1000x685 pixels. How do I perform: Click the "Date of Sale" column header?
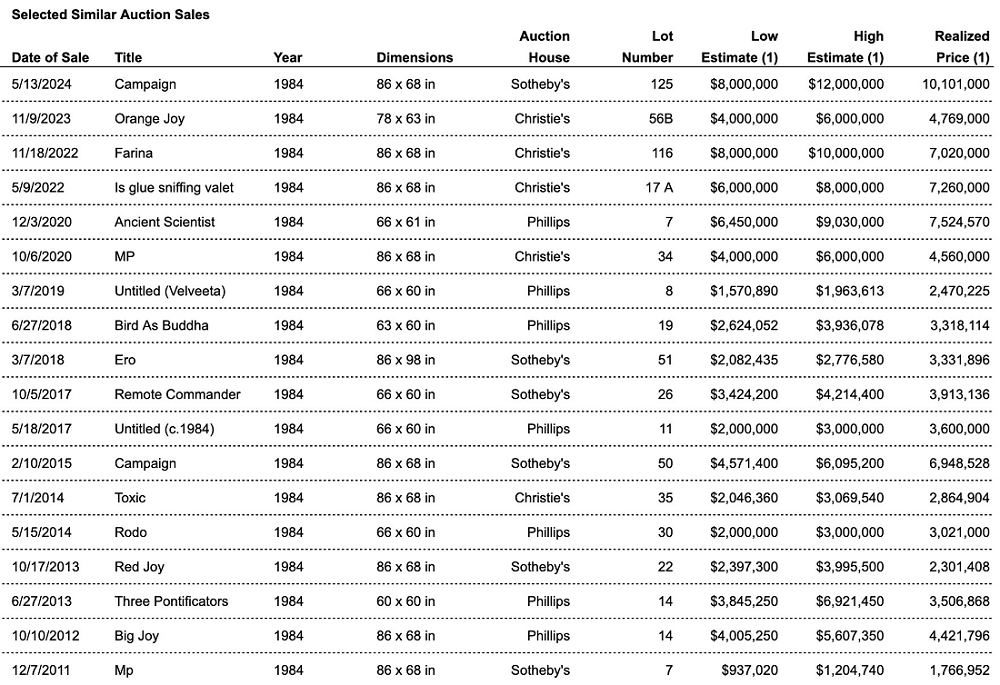[x=53, y=58]
